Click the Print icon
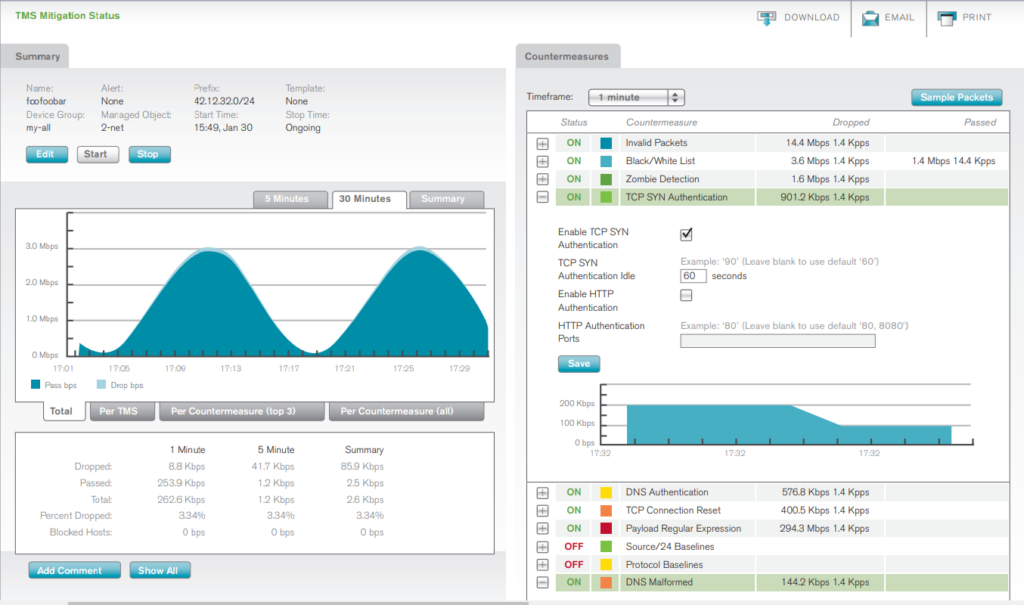Screen dimensions: 1024x605 tap(944, 17)
